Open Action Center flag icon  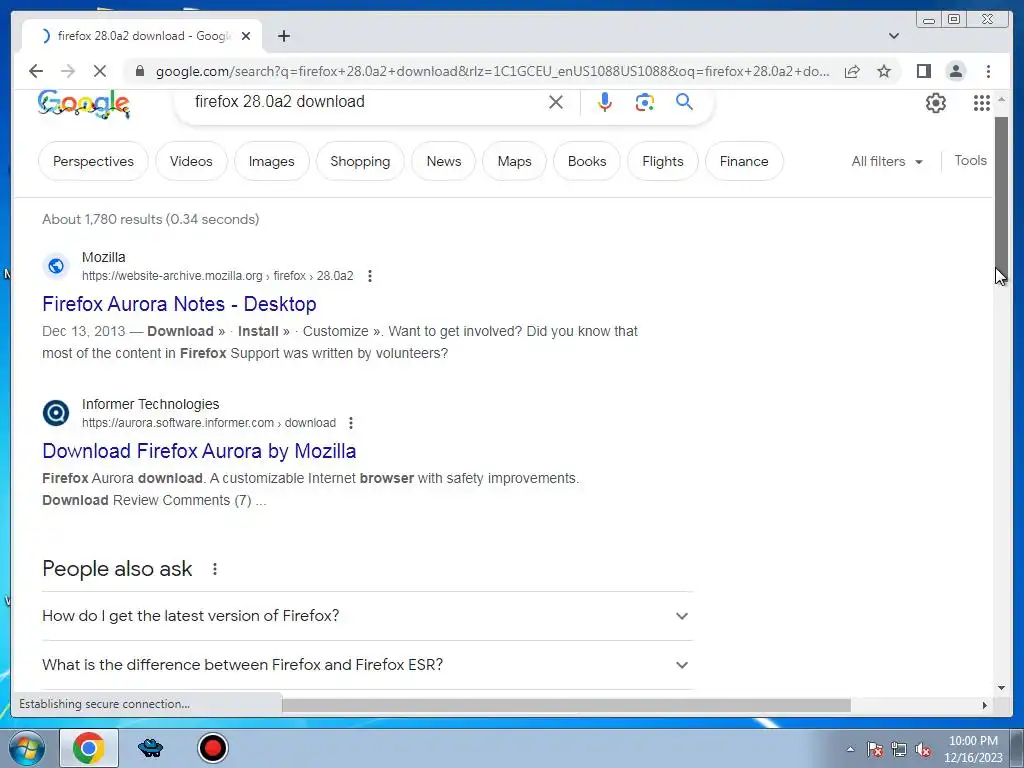[875, 749]
